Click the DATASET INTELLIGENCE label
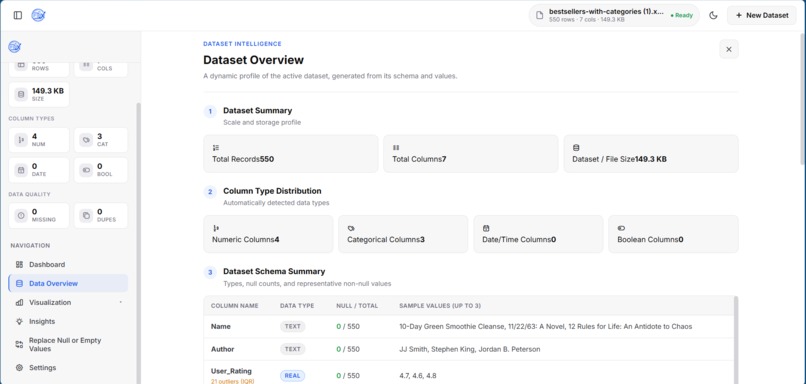The width and height of the screenshot is (806, 384). coord(242,44)
